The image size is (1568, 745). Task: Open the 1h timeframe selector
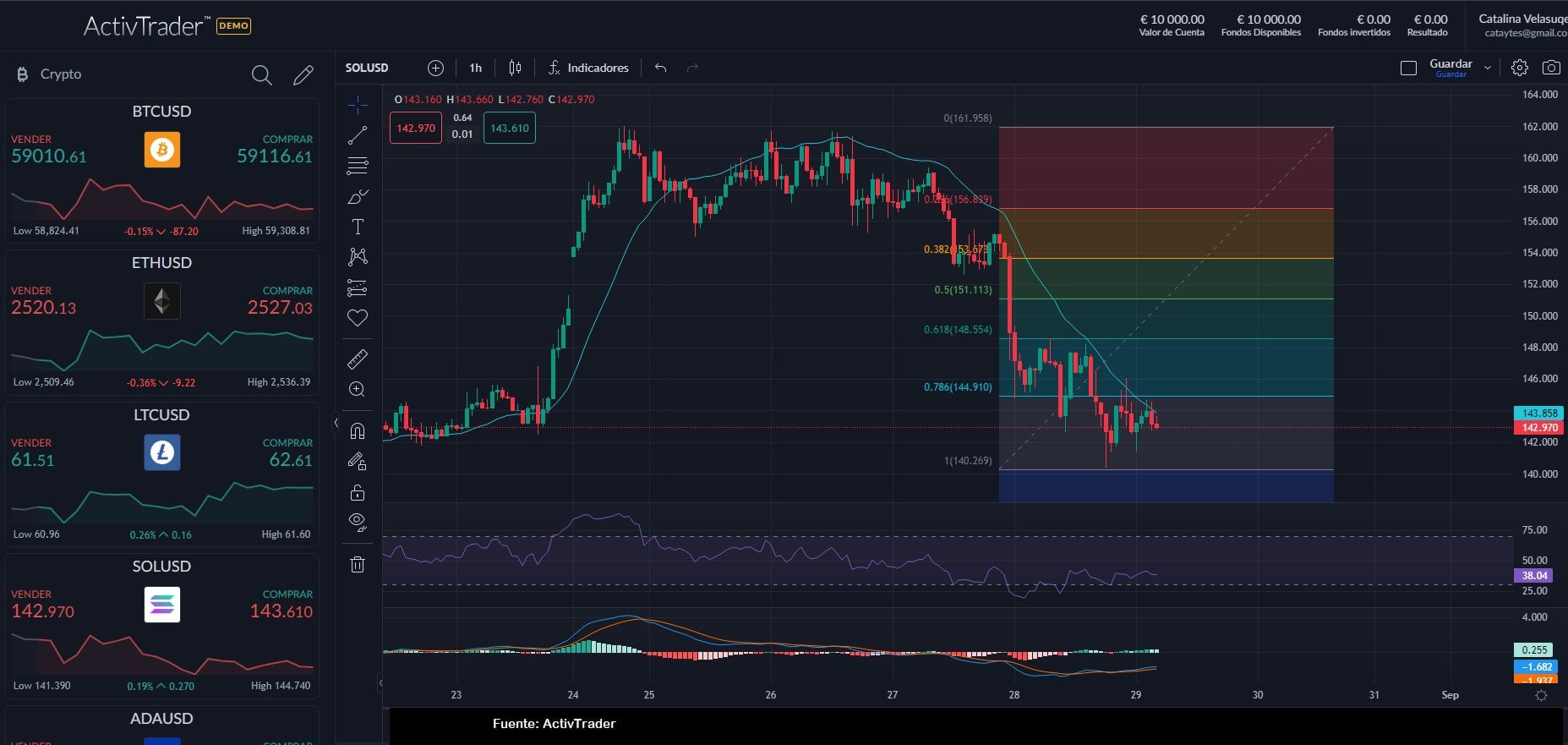tap(475, 68)
